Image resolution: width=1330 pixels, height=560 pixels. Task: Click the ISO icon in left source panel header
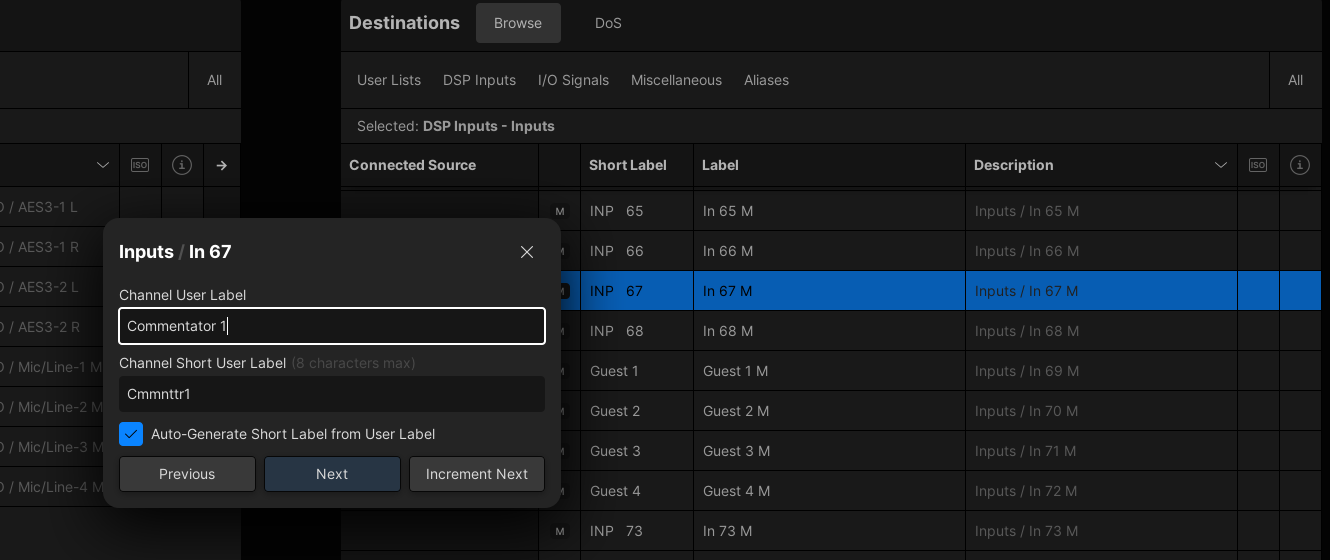[140, 165]
